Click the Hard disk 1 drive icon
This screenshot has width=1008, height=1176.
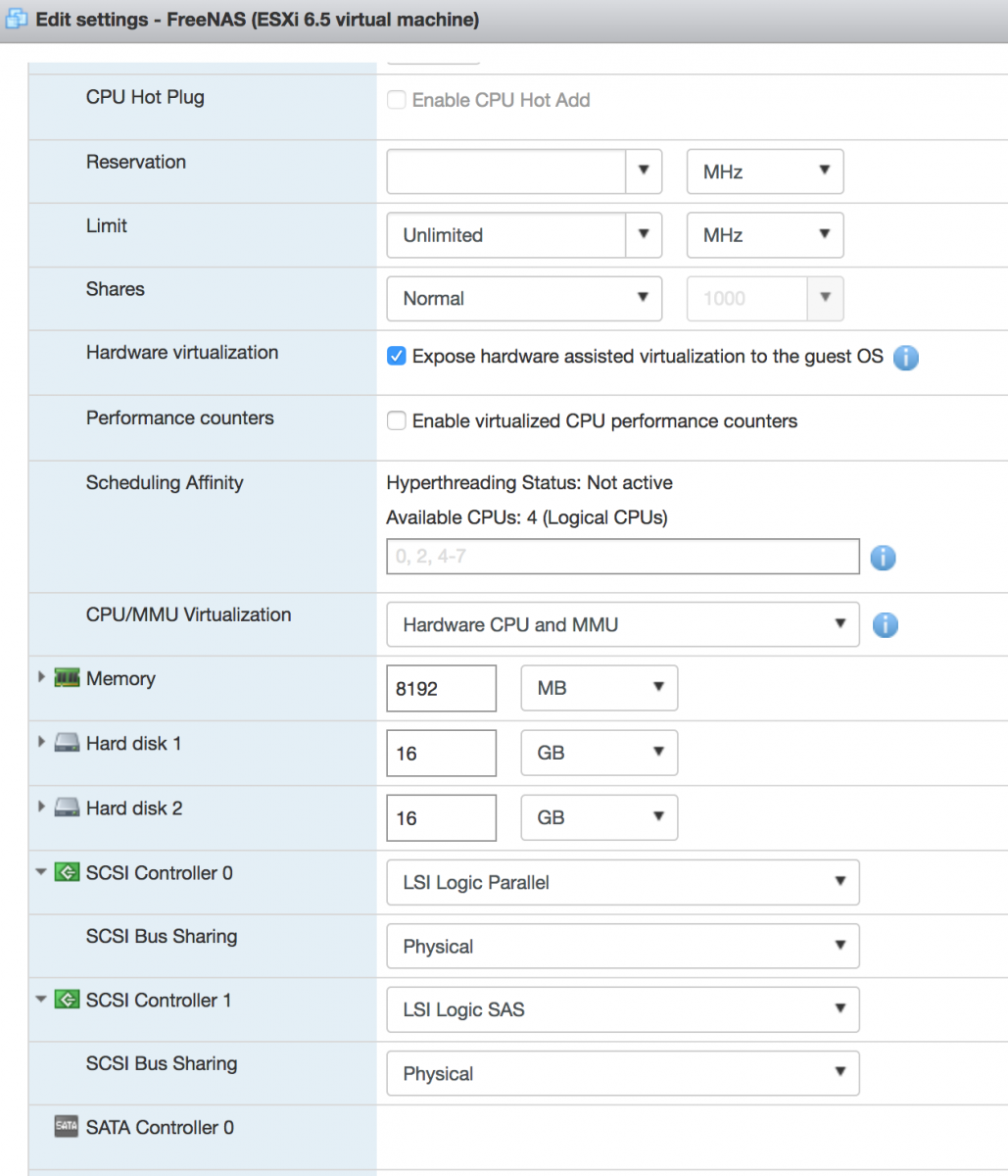67,743
